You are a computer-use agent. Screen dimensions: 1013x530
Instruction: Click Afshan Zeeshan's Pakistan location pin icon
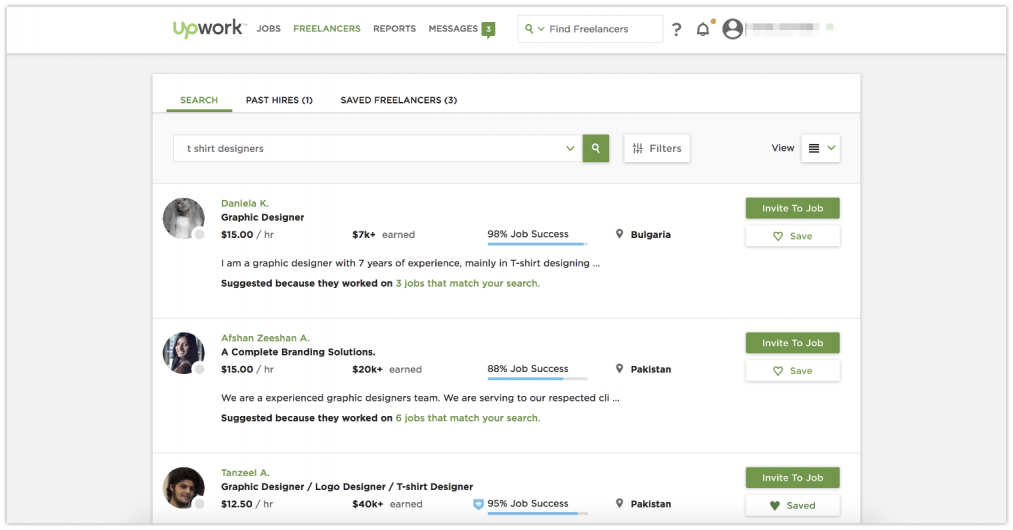tap(619, 368)
